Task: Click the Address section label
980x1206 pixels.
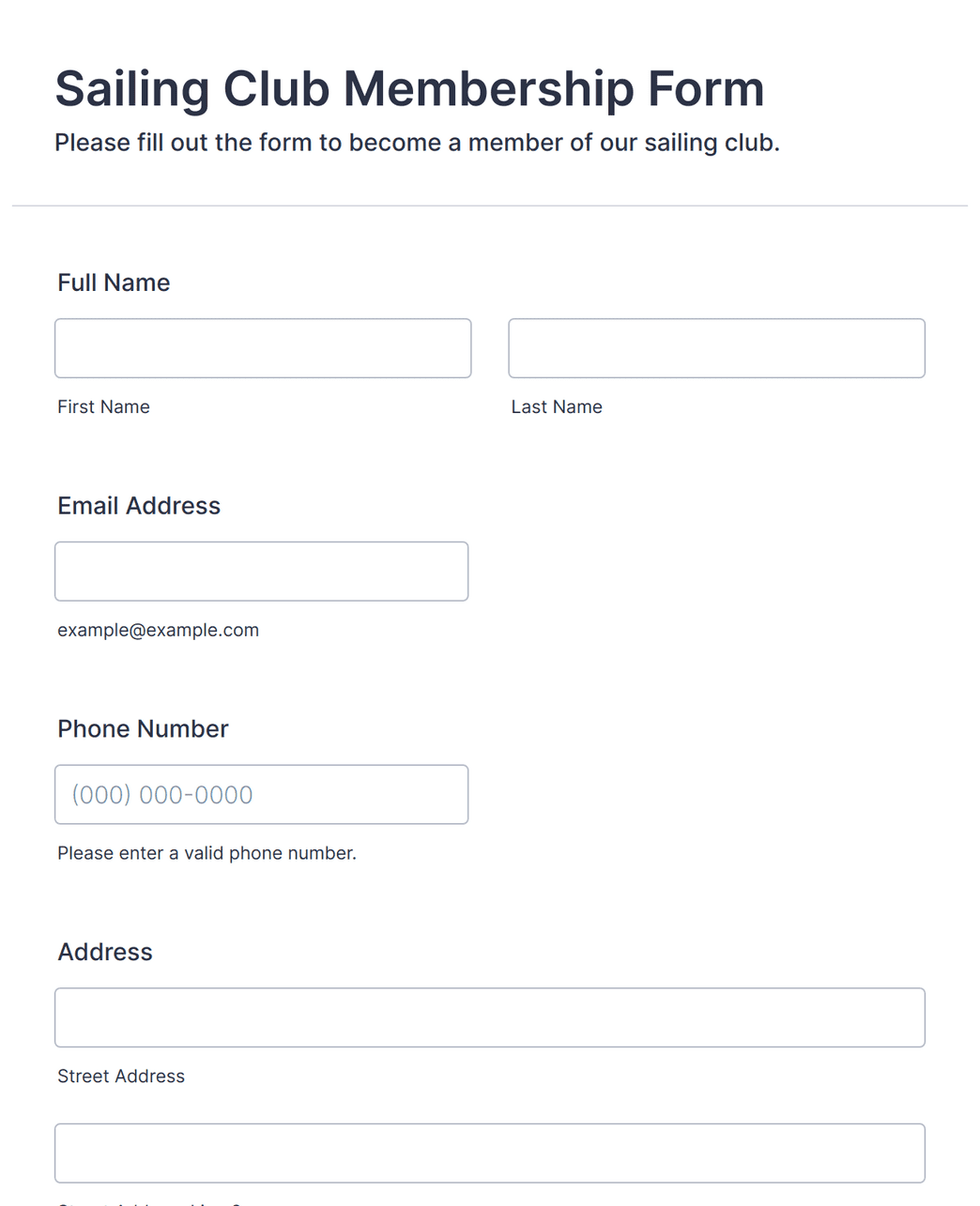Action: tap(105, 952)
